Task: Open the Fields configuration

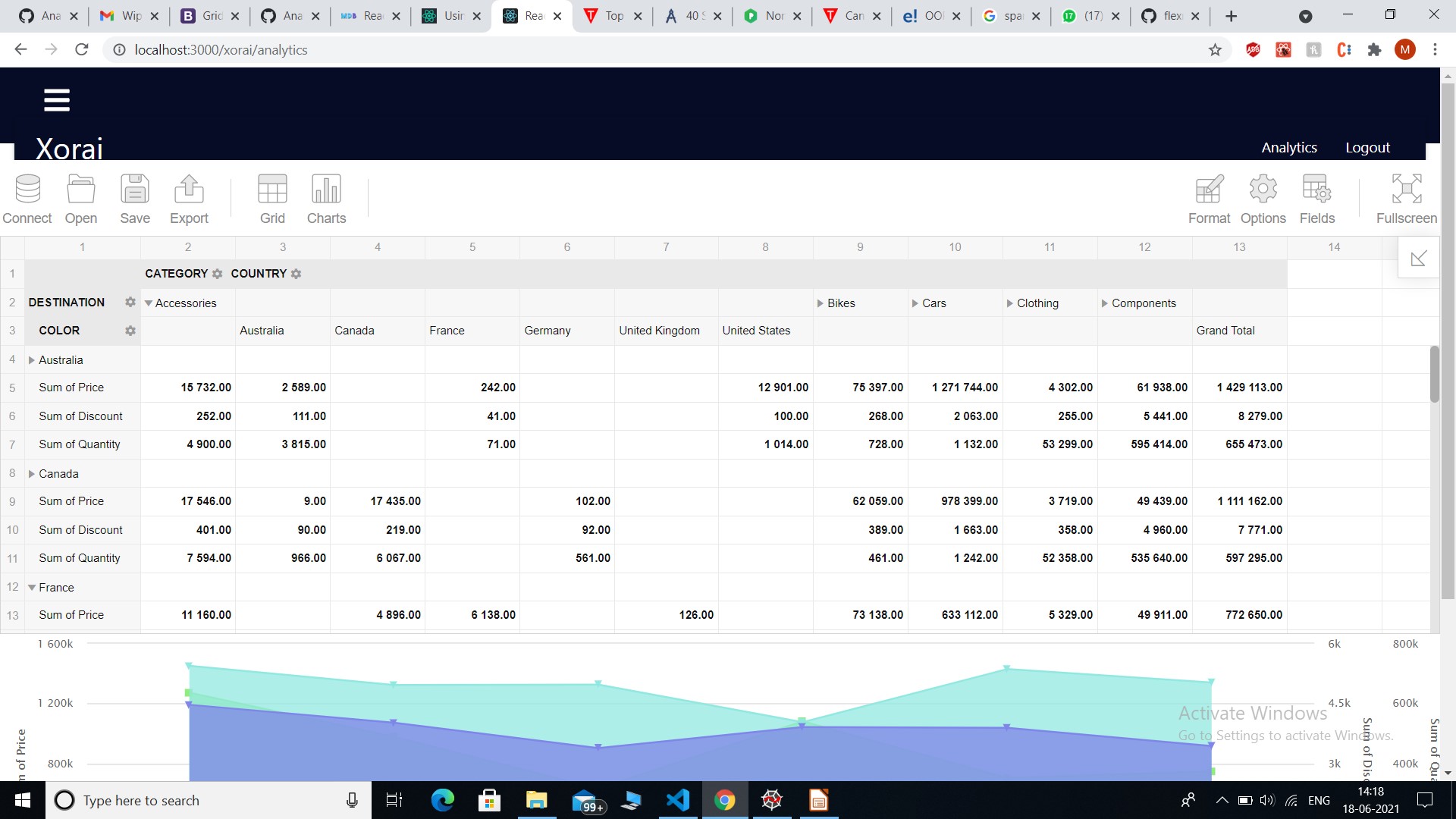Action: point(1316,199)
